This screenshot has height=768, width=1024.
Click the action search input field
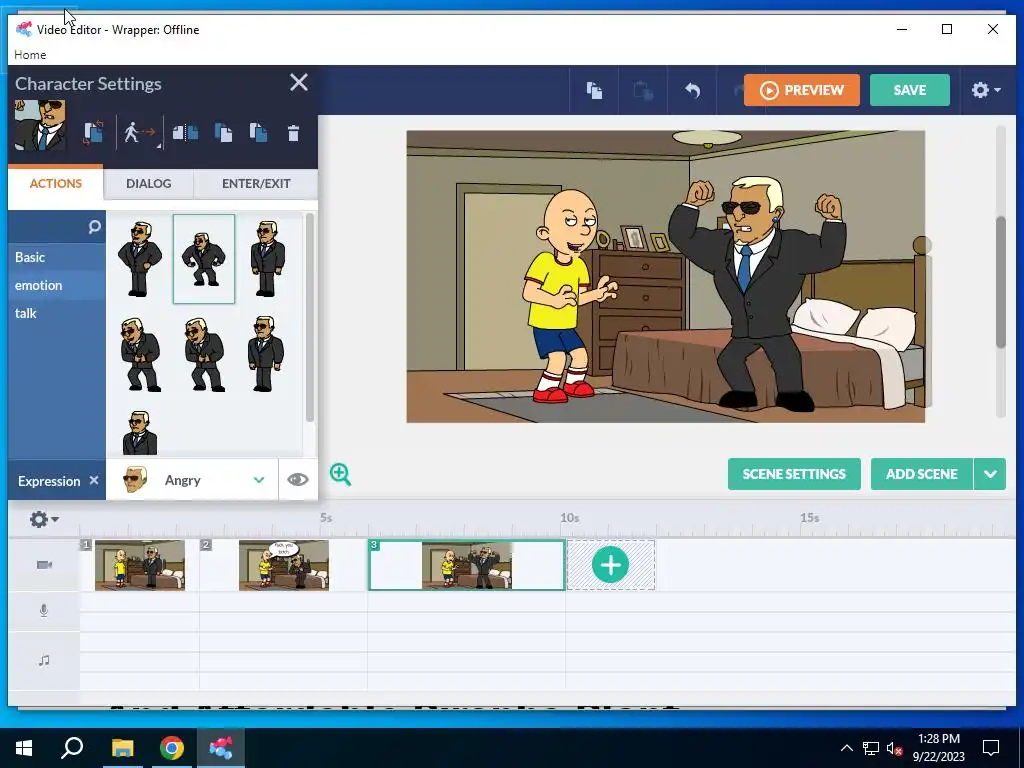pos(49,227)
